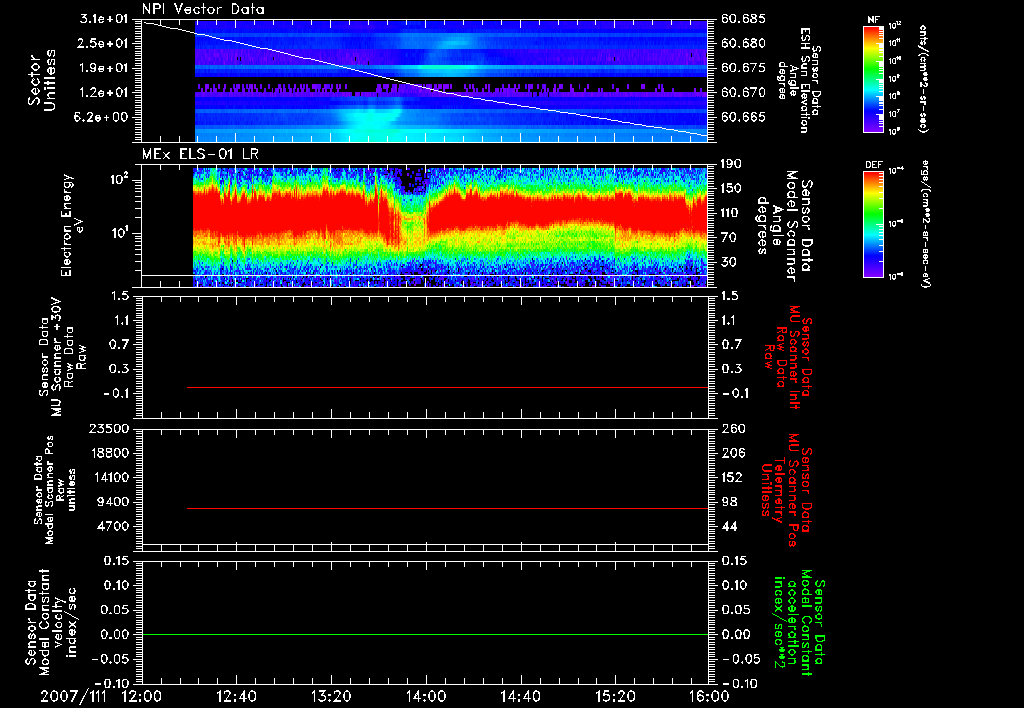
Task: Click the '1.2e+01' sector tick value
Action: pos(104,92)
